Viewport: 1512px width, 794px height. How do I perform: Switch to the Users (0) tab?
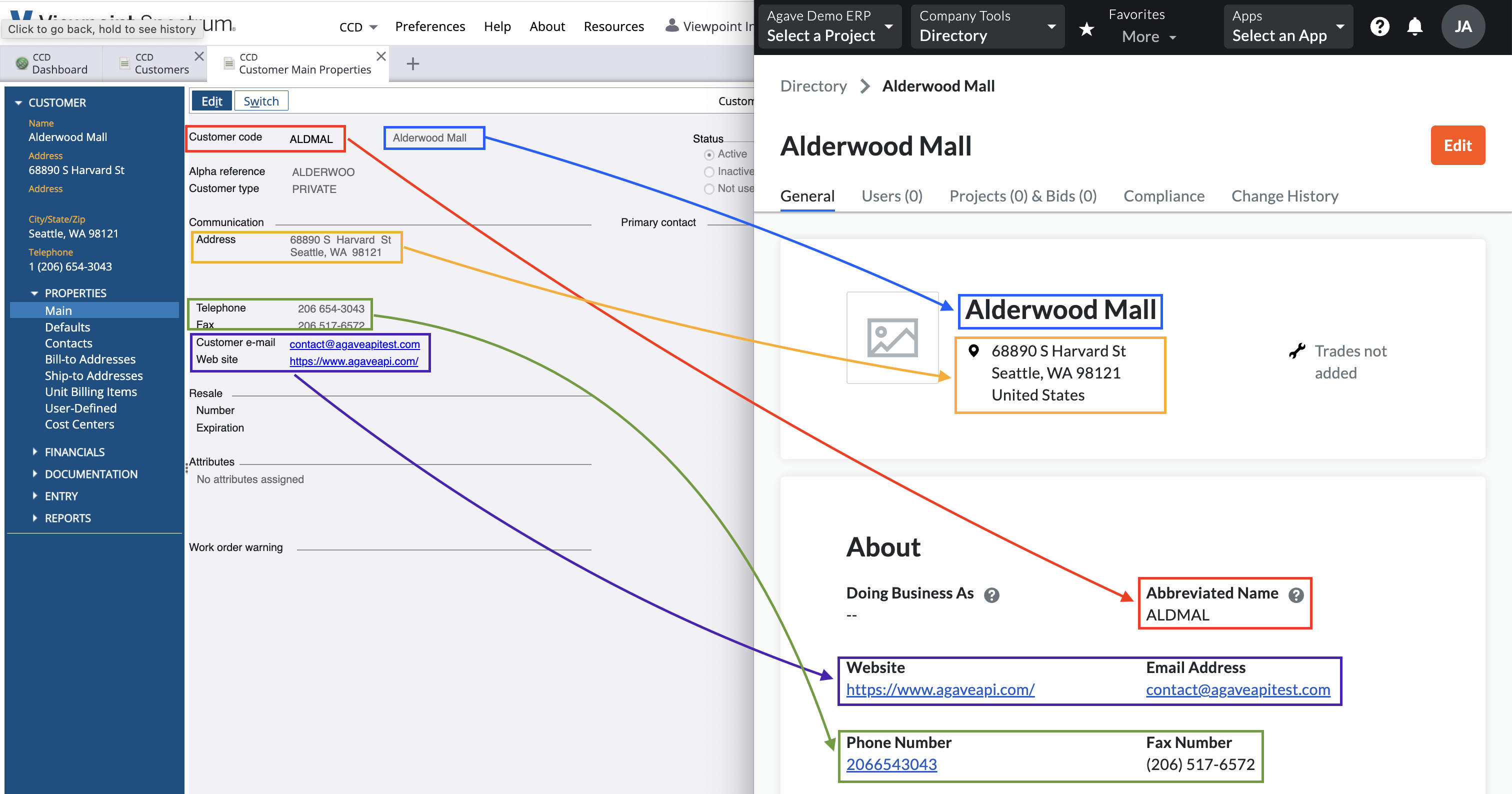[x=891, y=196]
